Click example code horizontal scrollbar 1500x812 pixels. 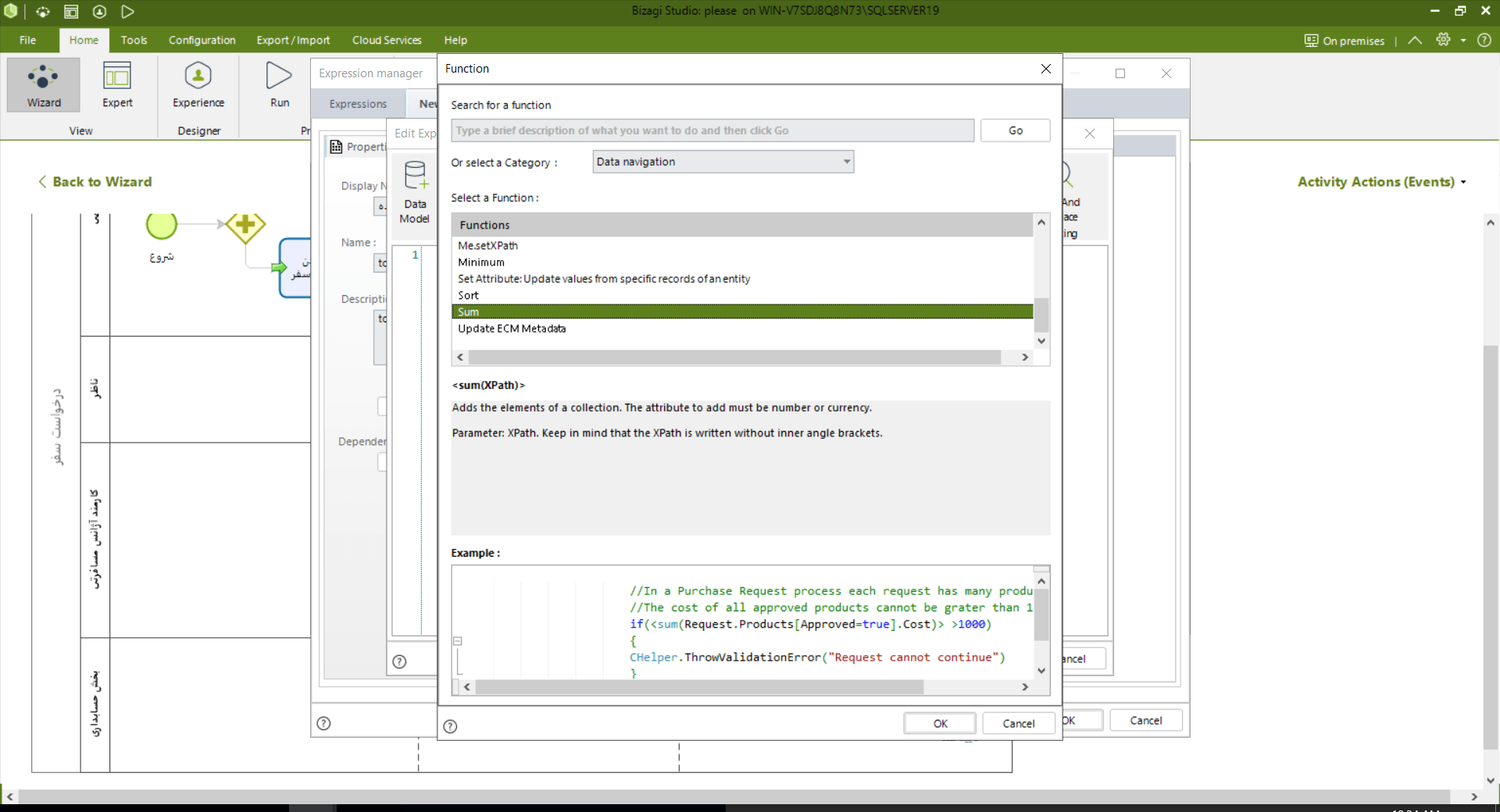[699, 687]
